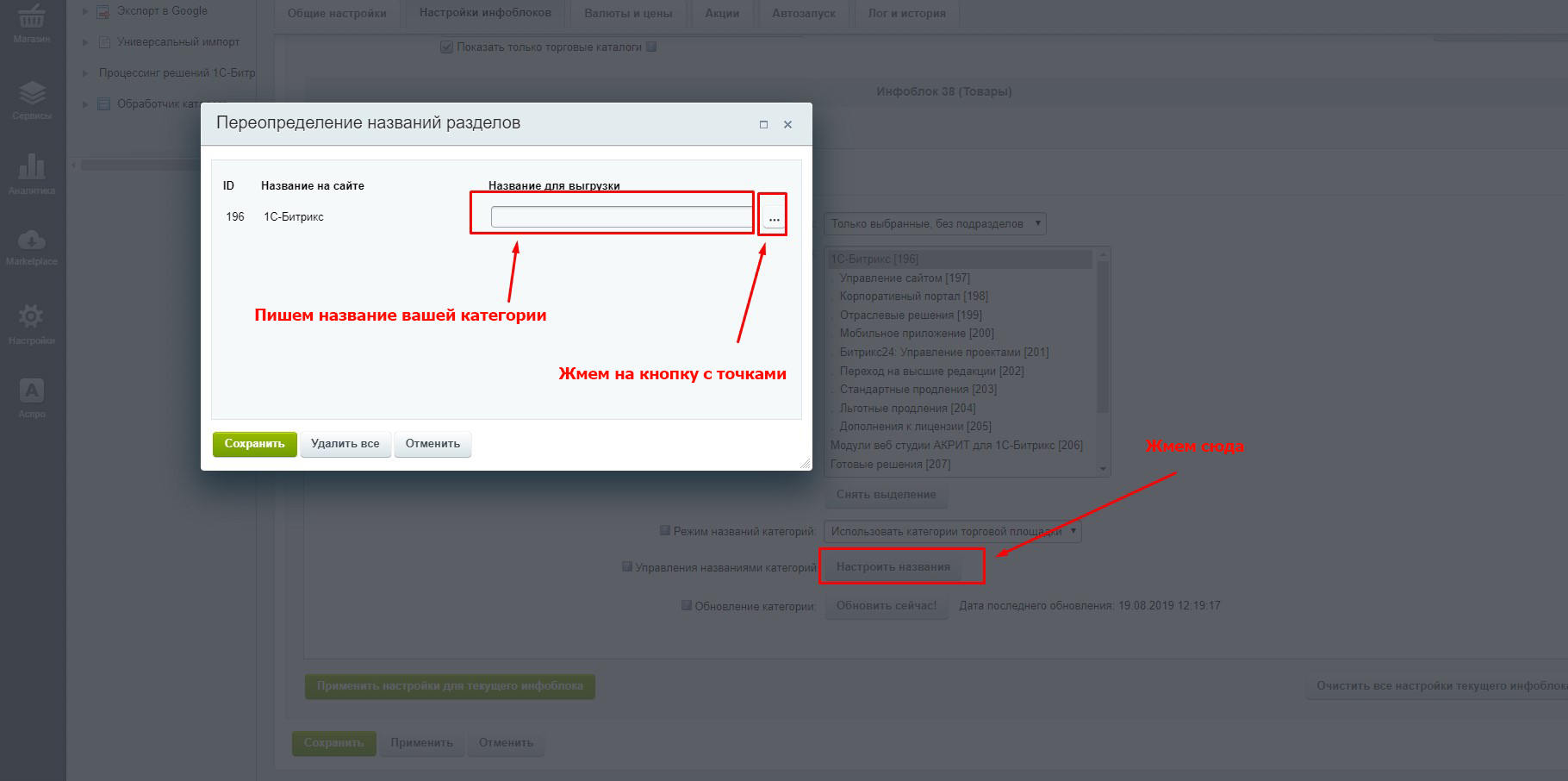Switch to the 'Валюты и цены' tab
The height and width of the screenshot is (781, 1568).
coord(628,13)
